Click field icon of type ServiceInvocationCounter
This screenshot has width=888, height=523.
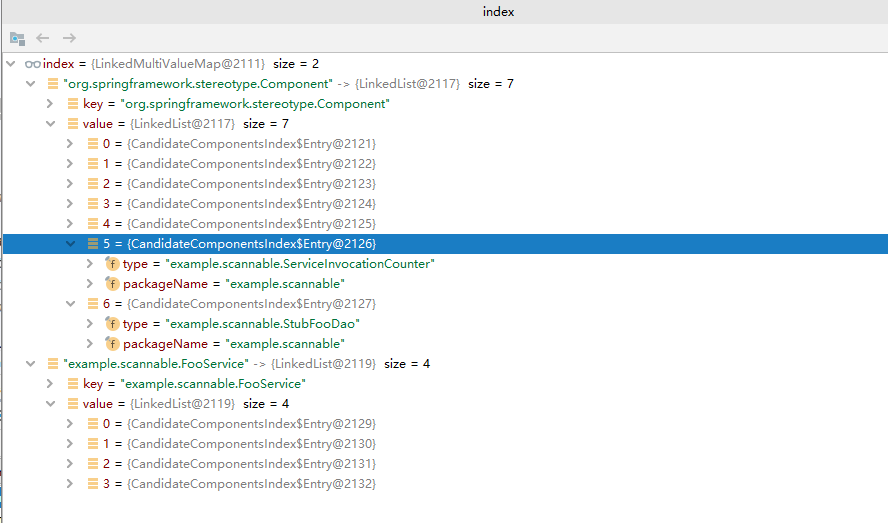click(112, 264)
